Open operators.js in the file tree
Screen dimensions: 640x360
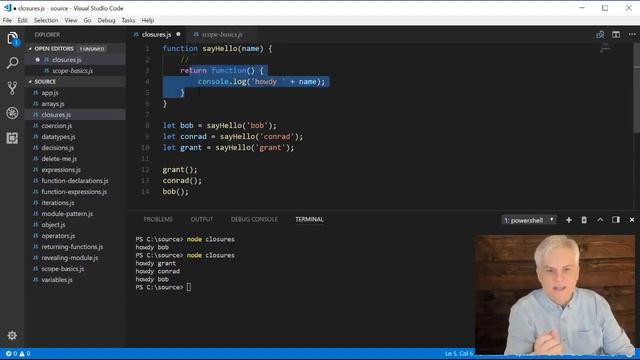tap(76, 236)
